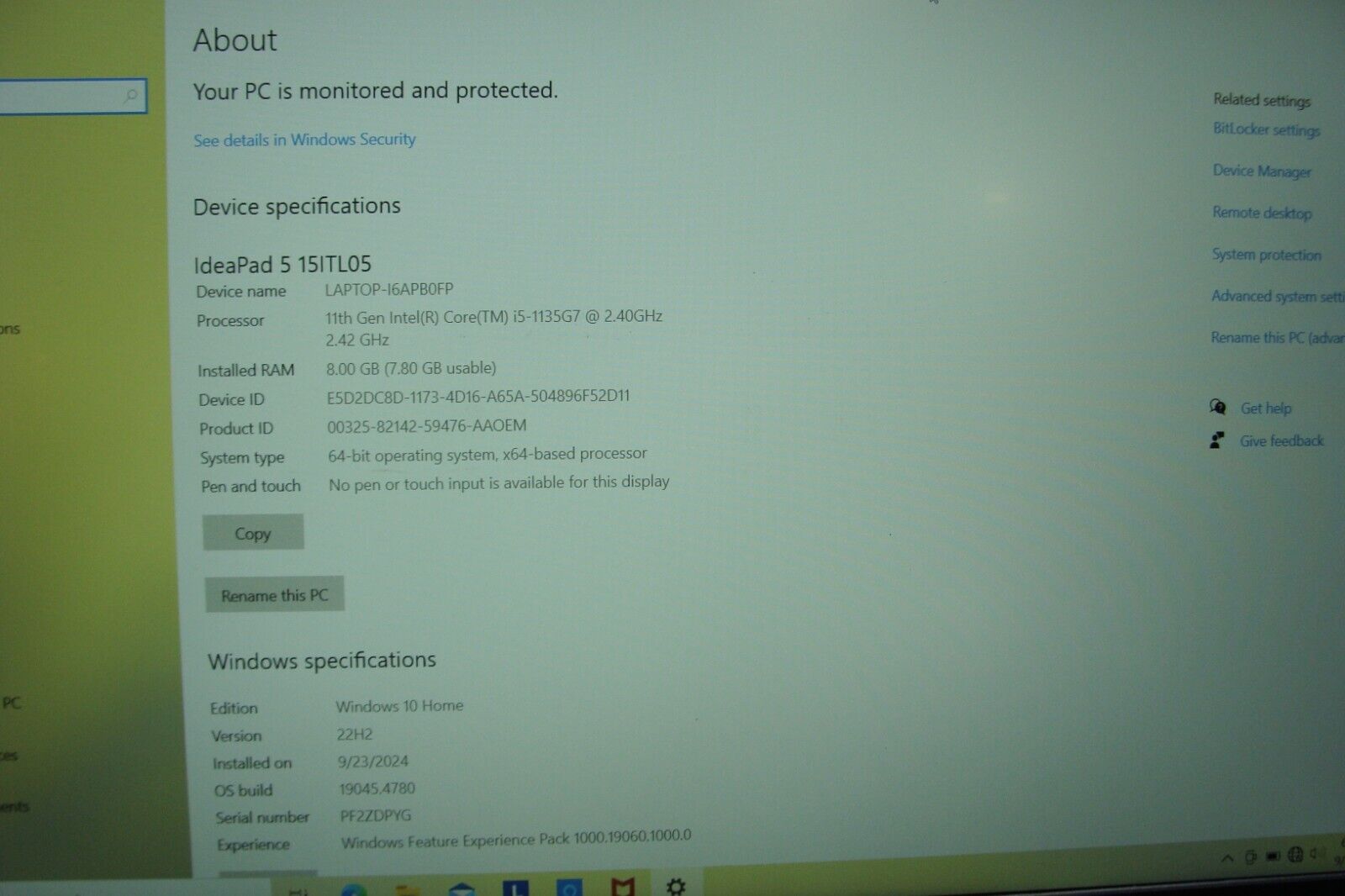Click the battery icon in system tray
Viewport: 1345px width, 896px height.
1273,856
